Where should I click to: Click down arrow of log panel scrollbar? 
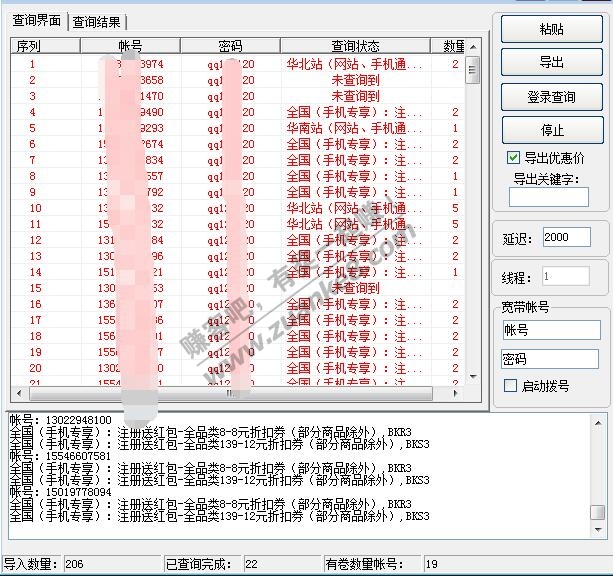point(598,530)
